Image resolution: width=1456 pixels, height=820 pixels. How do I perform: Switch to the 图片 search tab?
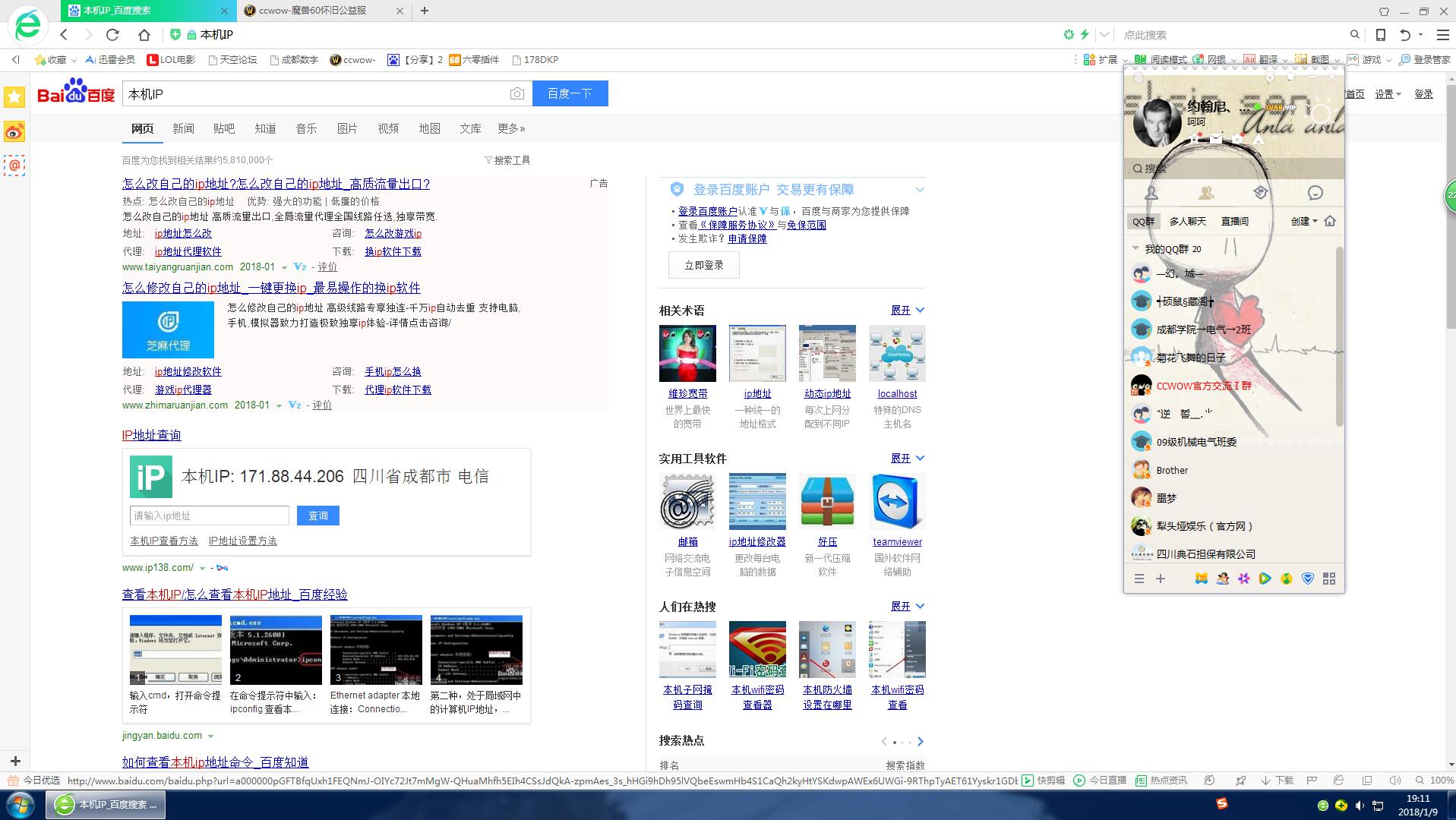coord(347,128)
